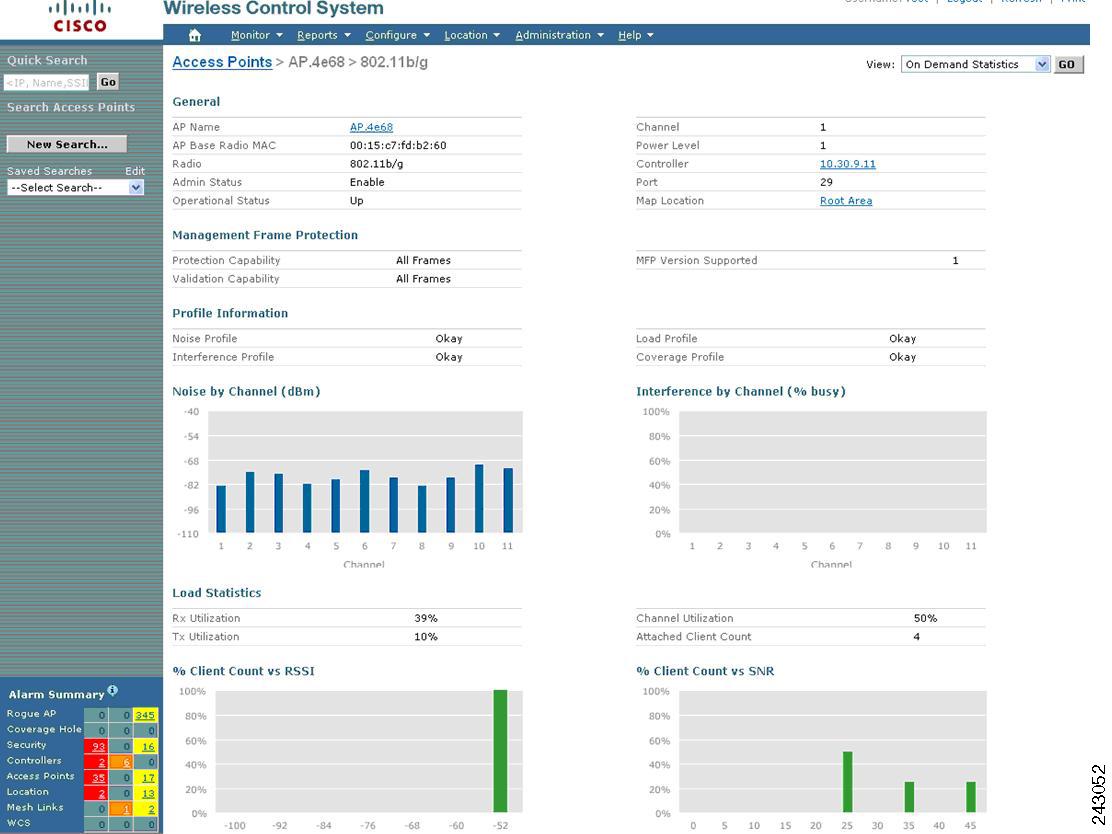
Task: Open the Rogue AP alarm count 345
Action: (x=145, y=715)
